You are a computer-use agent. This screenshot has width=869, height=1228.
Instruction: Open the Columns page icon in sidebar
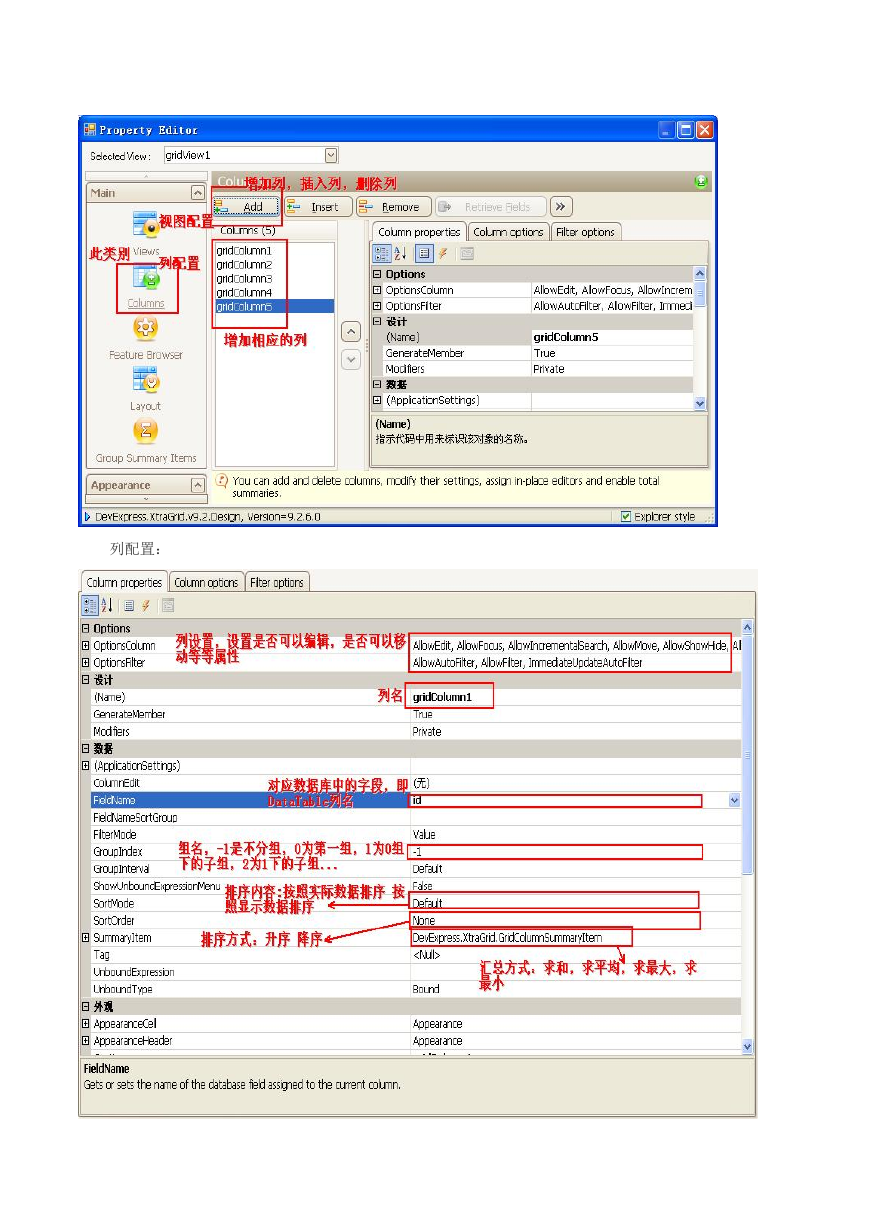pos(146,279)
